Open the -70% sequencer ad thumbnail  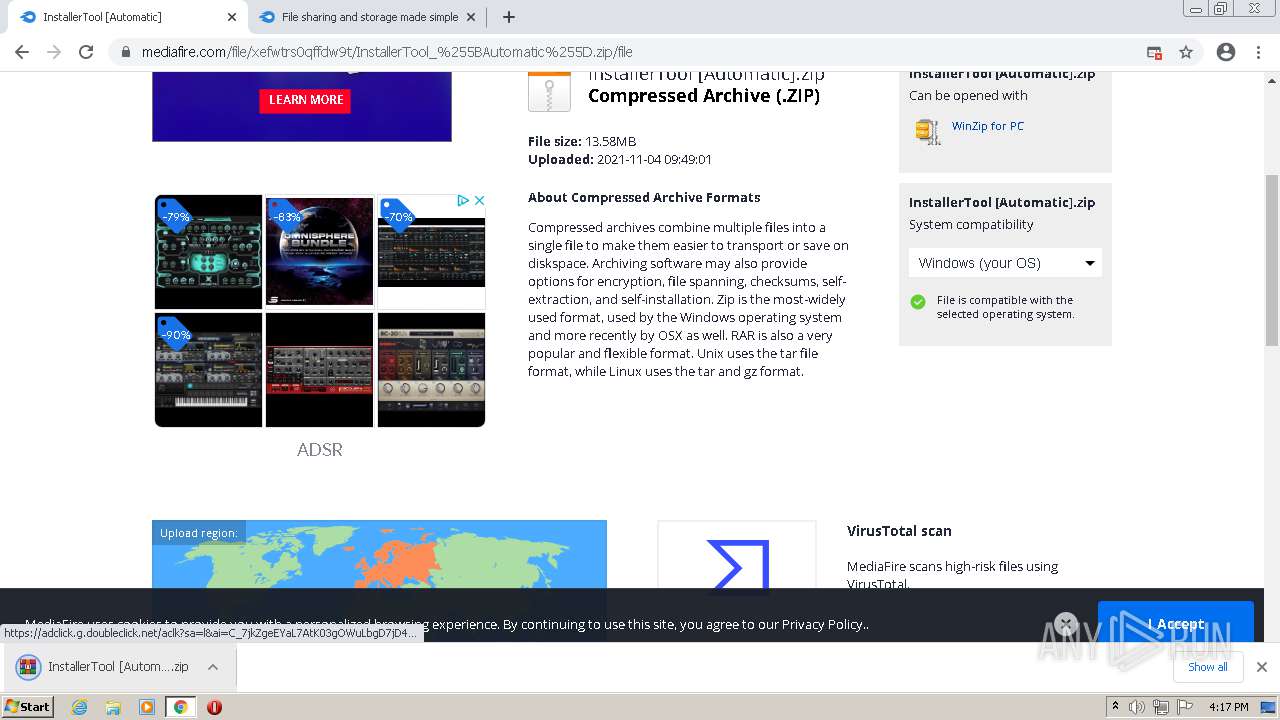[x=431, y=251]
